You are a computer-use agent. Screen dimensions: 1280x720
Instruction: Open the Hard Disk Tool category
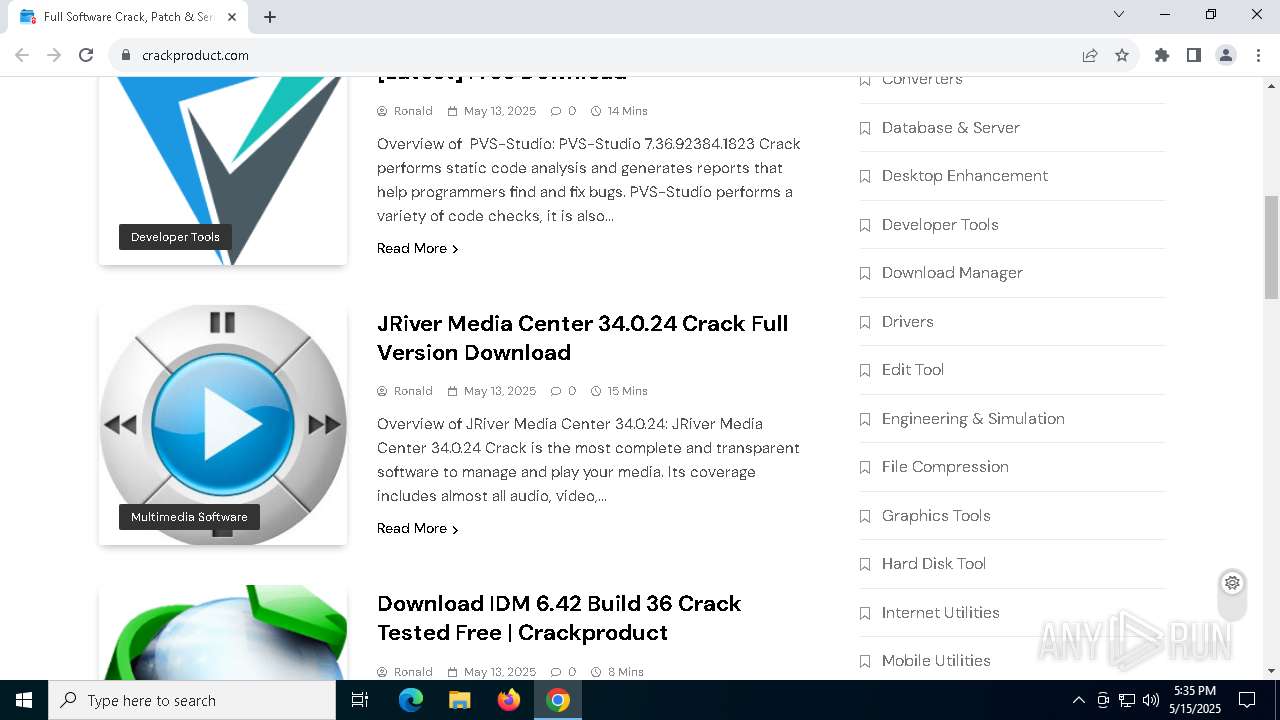(934, 563)
